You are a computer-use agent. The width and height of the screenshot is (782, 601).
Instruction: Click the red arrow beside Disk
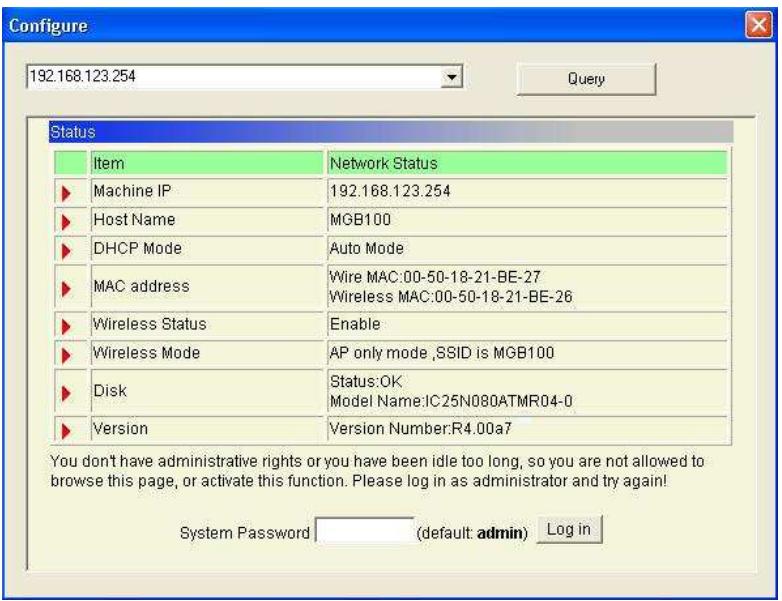[x=65, y=393]
